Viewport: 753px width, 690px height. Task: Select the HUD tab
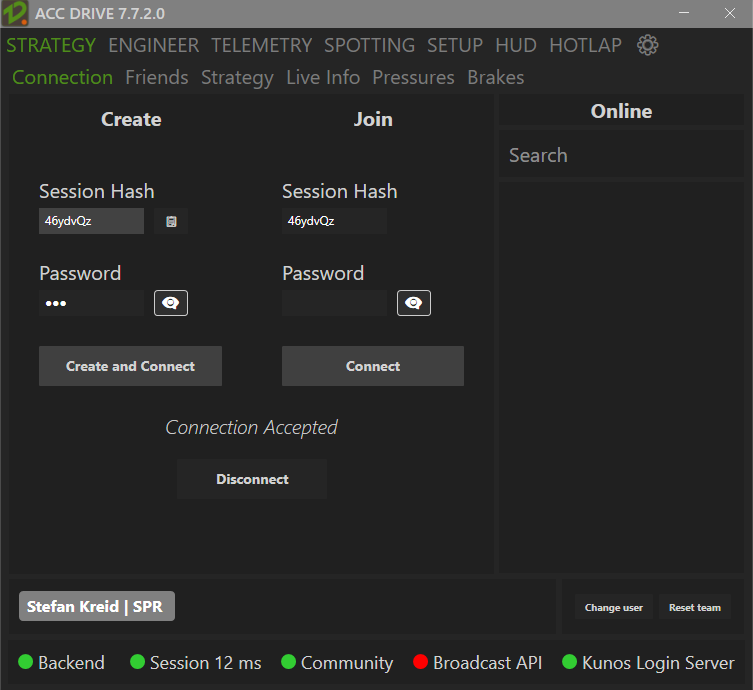(x=516, y=46)
